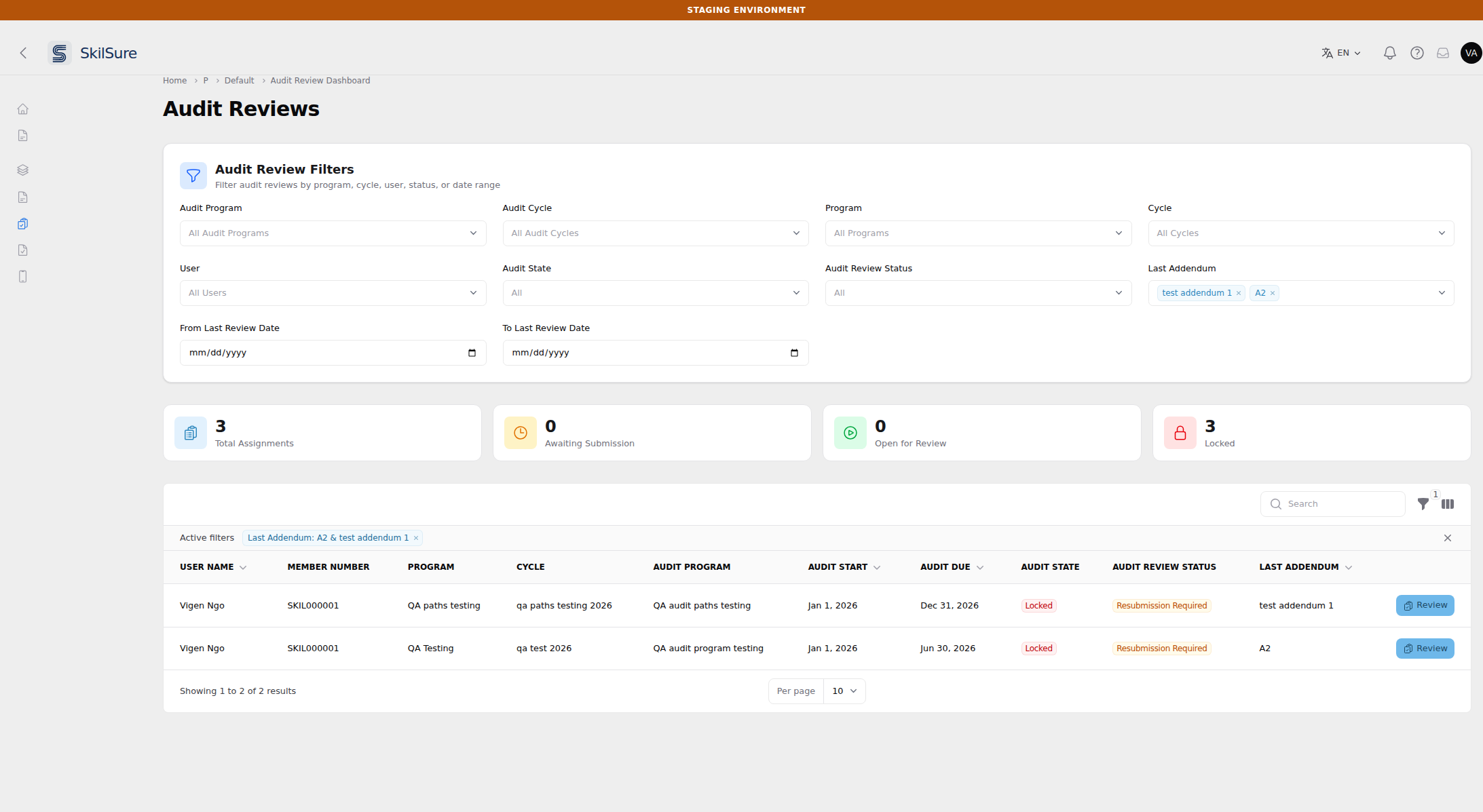Sort by the AUDIT START column
This screenshot has height=812, width=1483.
(844, 567)
